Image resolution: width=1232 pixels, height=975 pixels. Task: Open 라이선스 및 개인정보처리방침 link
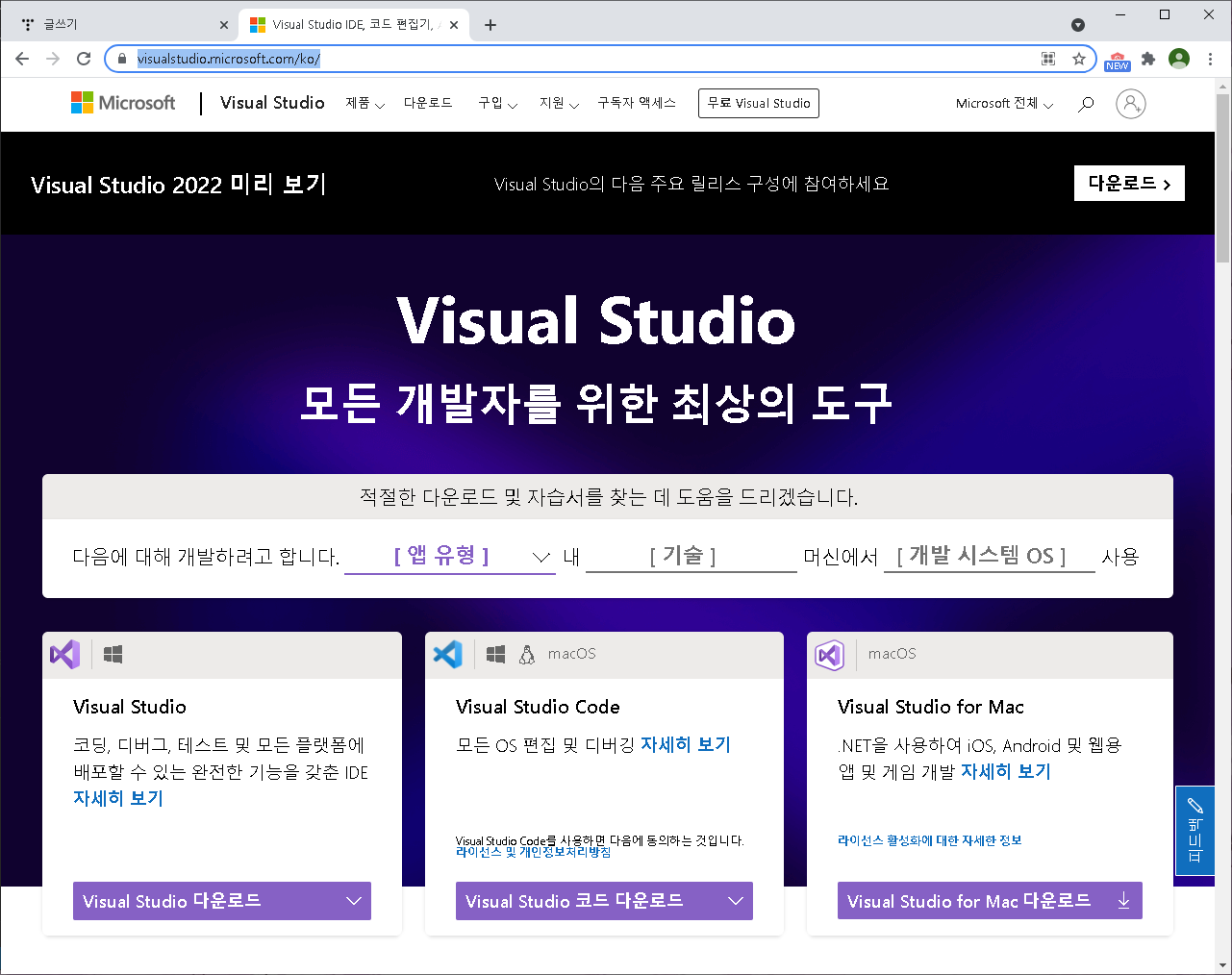(x=534, y=852)
